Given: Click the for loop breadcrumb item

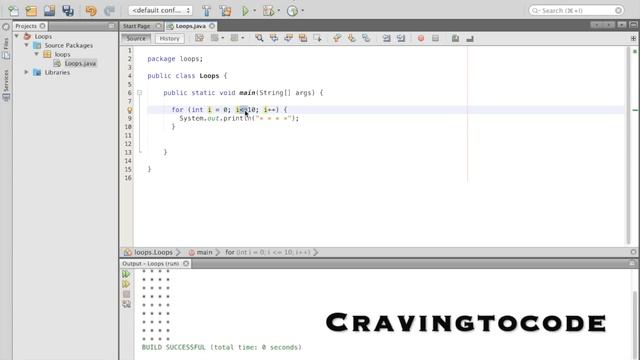Looking at the screenshot, I should [268, 252].
